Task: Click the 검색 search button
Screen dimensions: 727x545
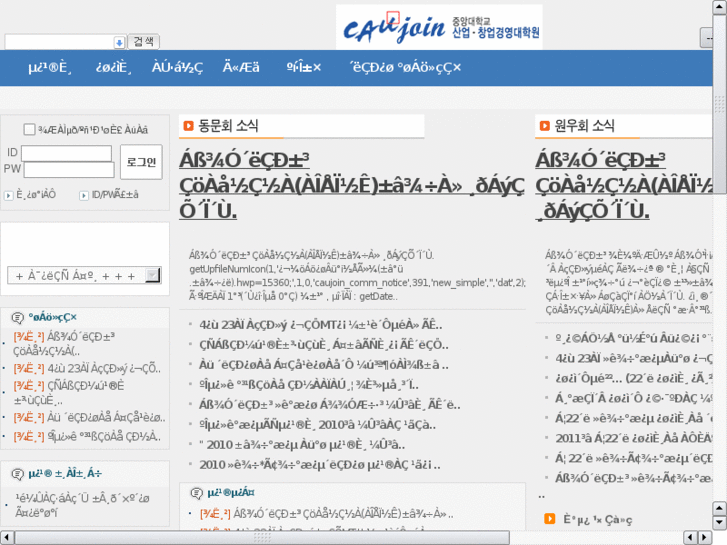Action: pos(144,42)
